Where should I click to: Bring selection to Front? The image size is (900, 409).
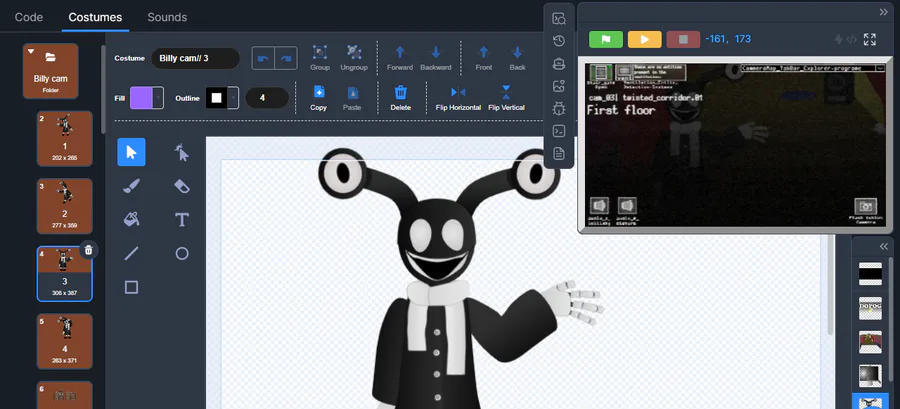click(484, 58)
